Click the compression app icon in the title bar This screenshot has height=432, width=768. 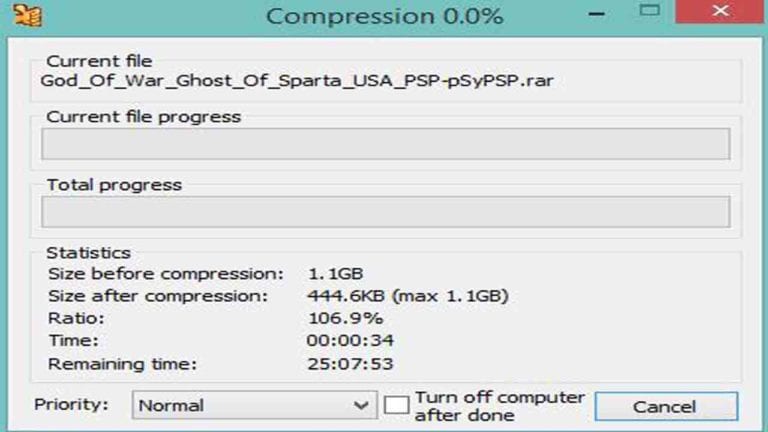click(27, 15)
